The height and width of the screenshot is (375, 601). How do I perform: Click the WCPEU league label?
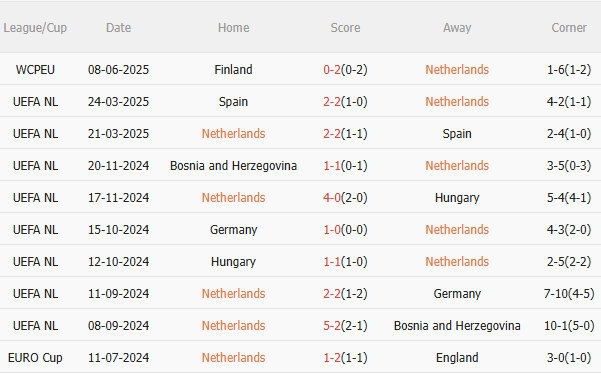point(35,69)
